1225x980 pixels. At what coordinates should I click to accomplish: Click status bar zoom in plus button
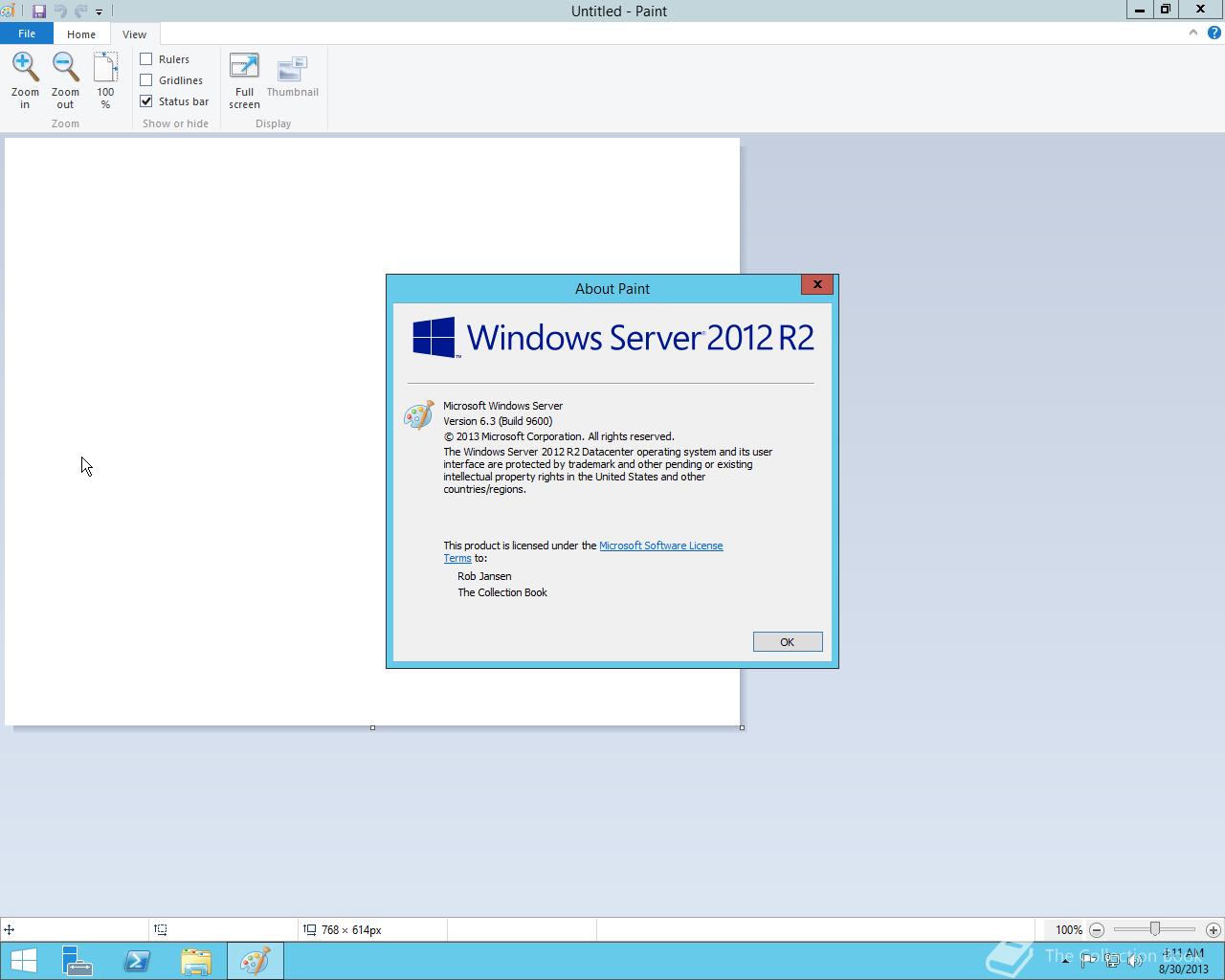pyautogui.click(x=1214, y=929)
